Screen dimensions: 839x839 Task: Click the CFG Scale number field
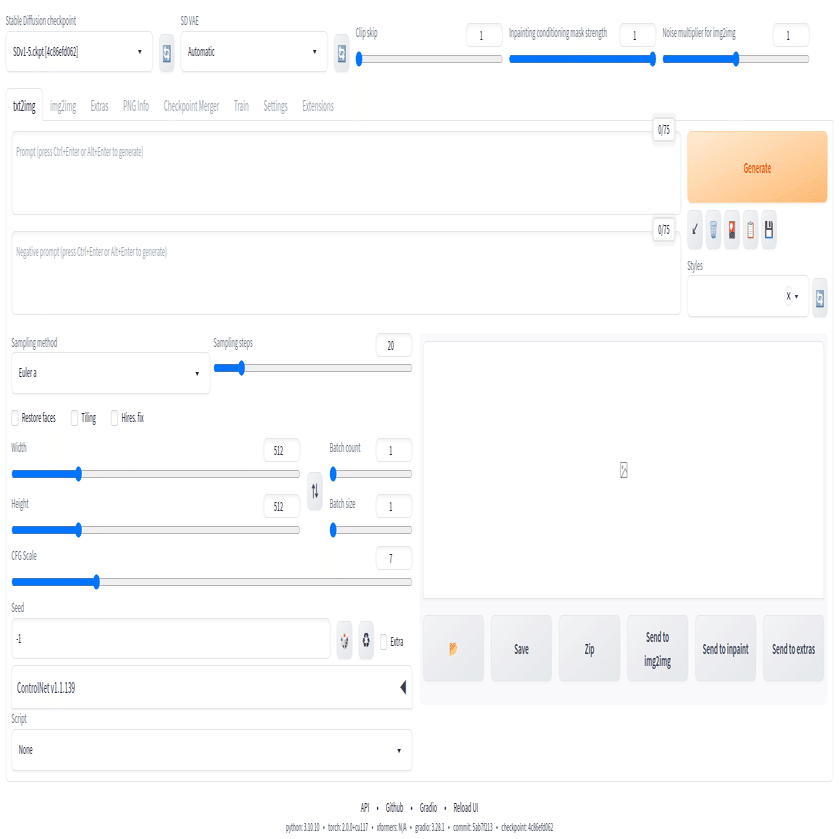[x=394, y=559]
